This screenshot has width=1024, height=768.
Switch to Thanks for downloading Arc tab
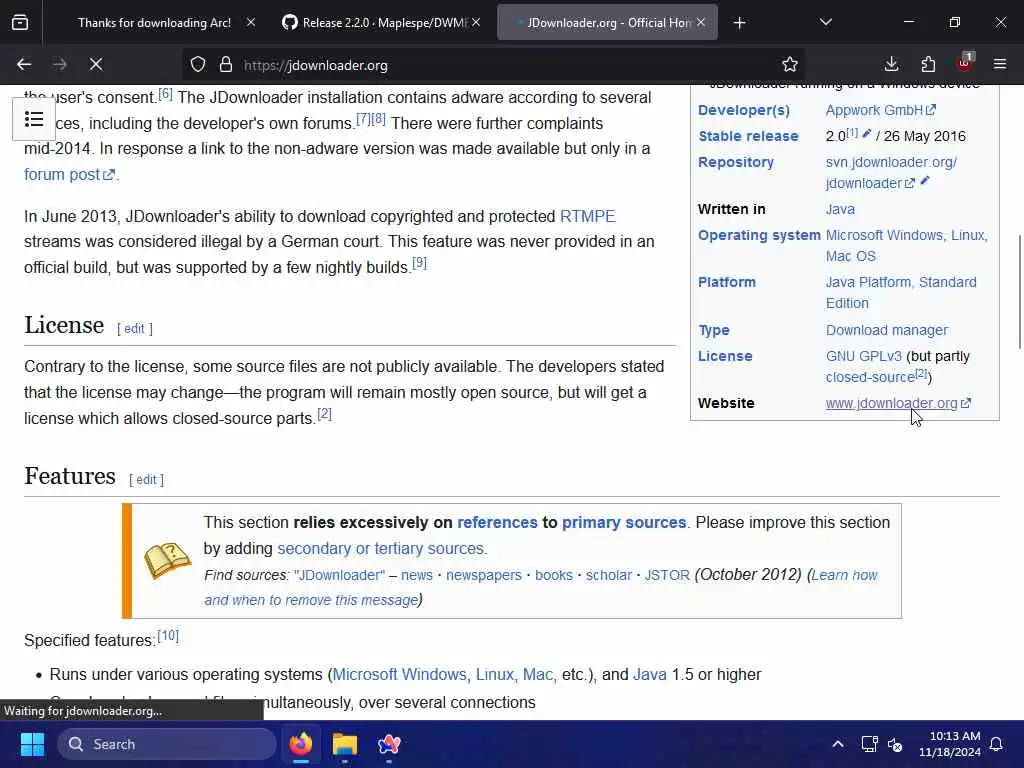click(153, 23)
